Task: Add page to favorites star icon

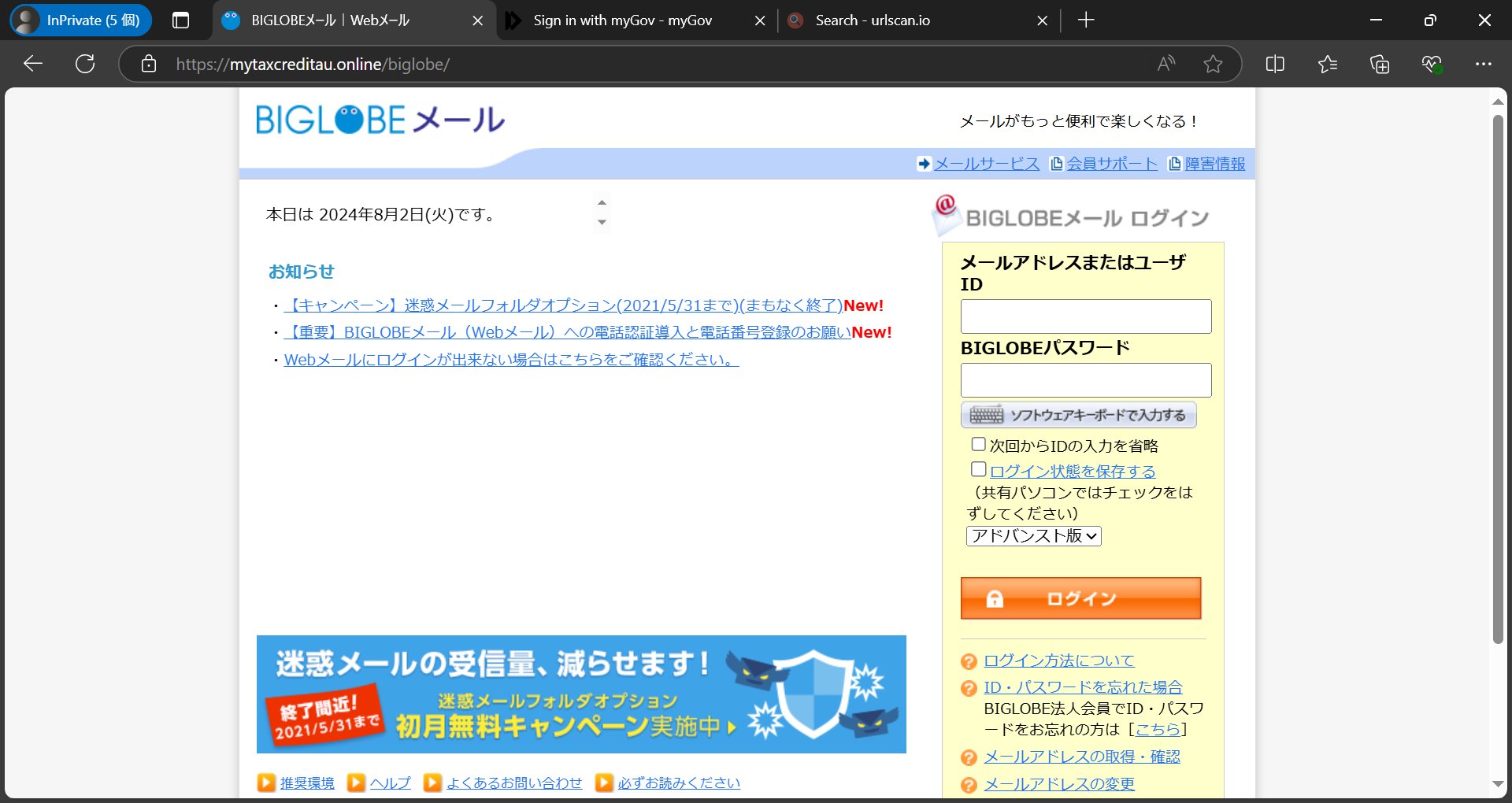Action: 1213,64
